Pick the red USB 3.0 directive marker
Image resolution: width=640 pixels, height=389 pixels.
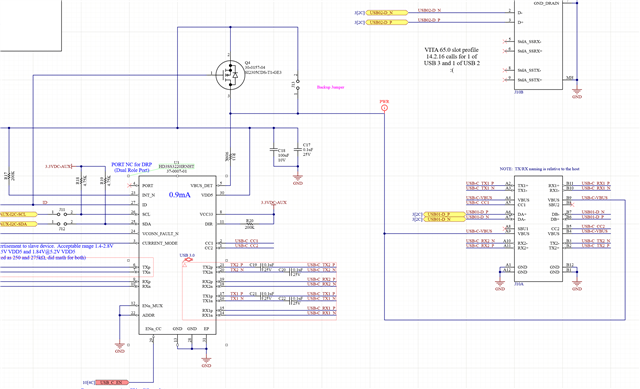pyautogui.click(x=188, y=260)
